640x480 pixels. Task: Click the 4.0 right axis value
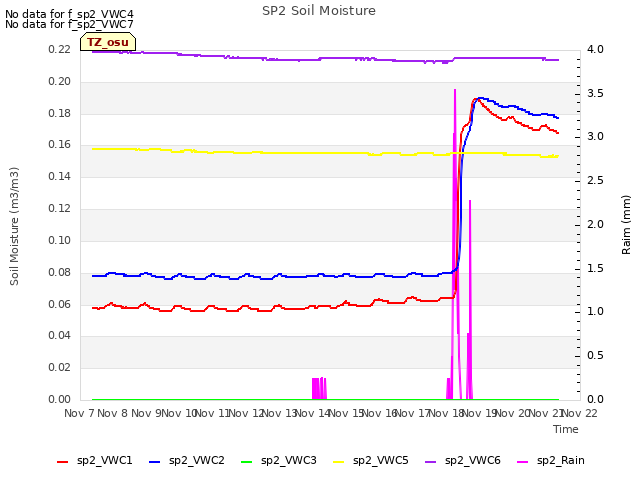tap(595, 49)
